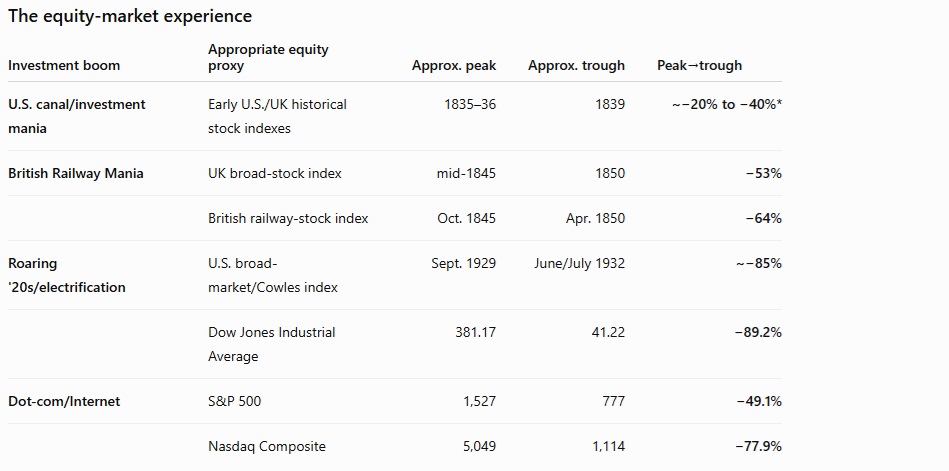Select the 'Dot-com/Internet' row label
The height and width of the screenshot is (471, 949).
click(64, 401)
